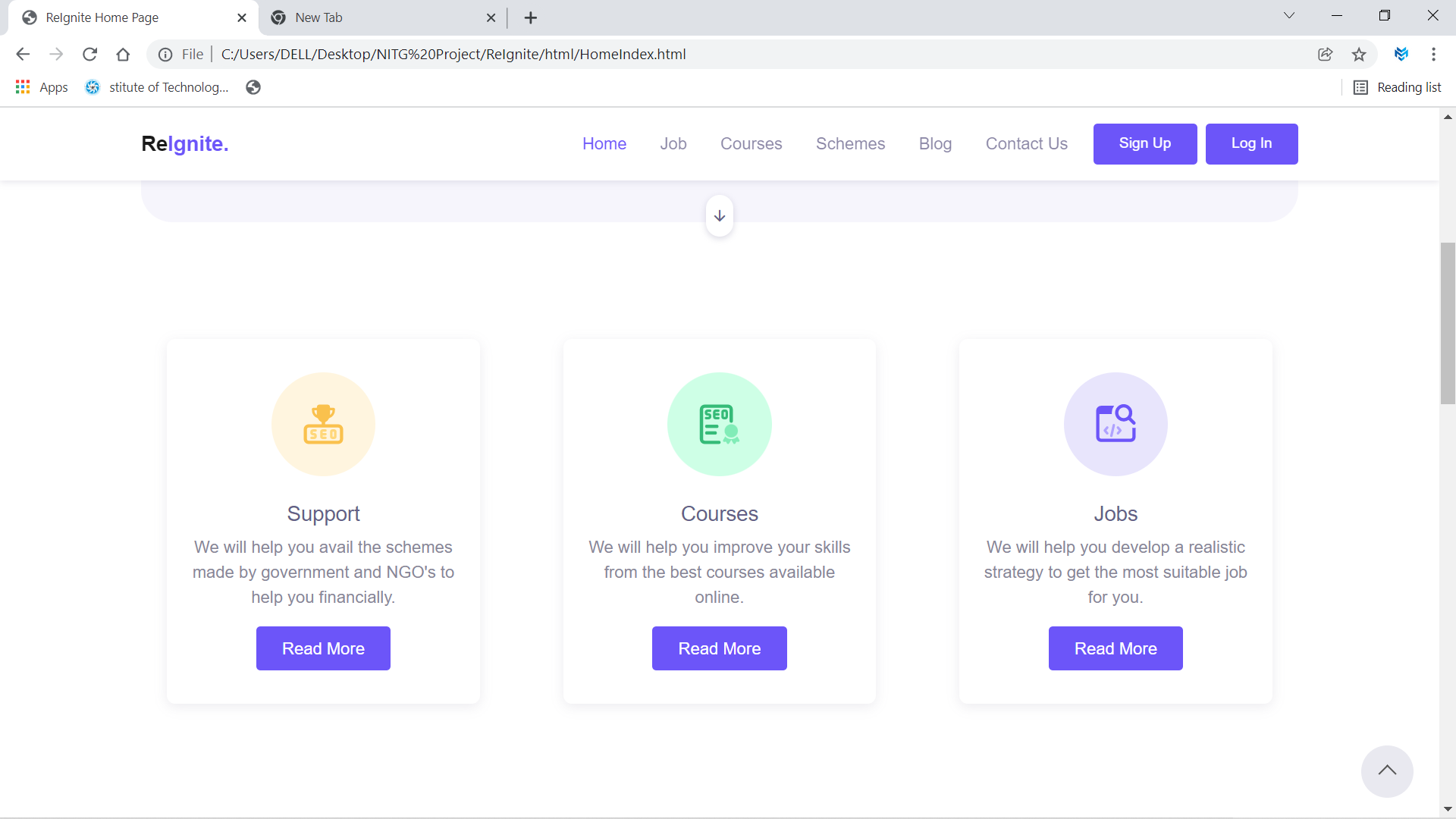Click the Courses certificate SEO icon
Screen dimensions: 1456x819
pyautogui.click(x=719, y=424)
